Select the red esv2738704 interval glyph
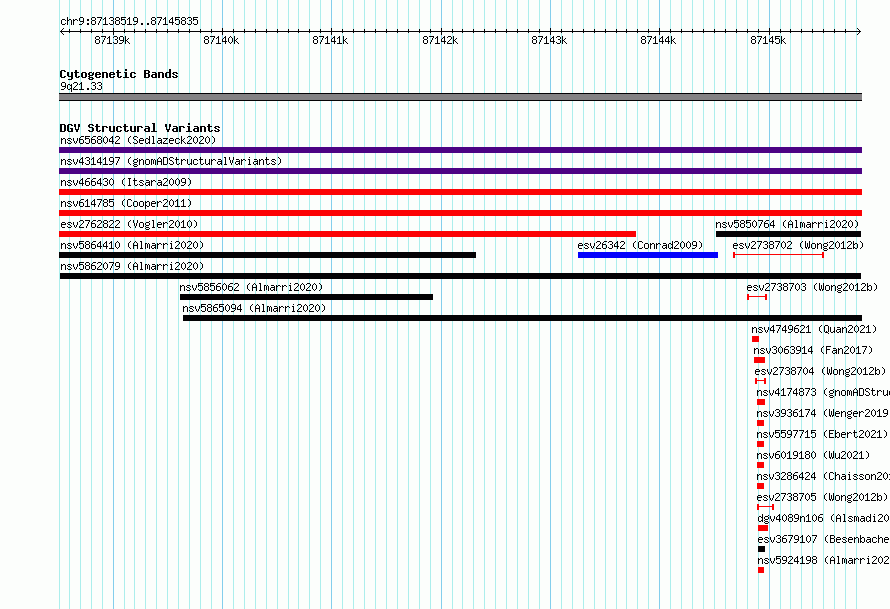 (x=761, y=381)
